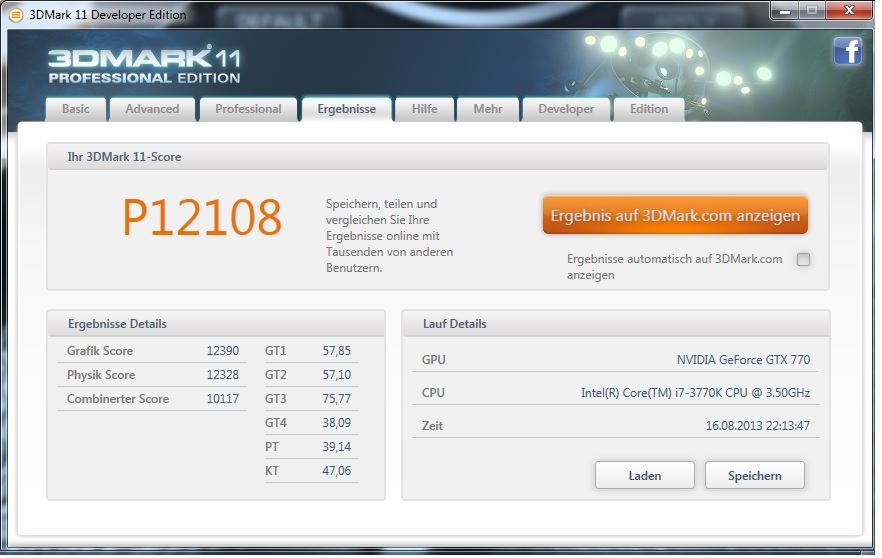Screen dimensions: 882x558
Task: Go to the Ergebnisse tab
Action: [x=346, y=109]
